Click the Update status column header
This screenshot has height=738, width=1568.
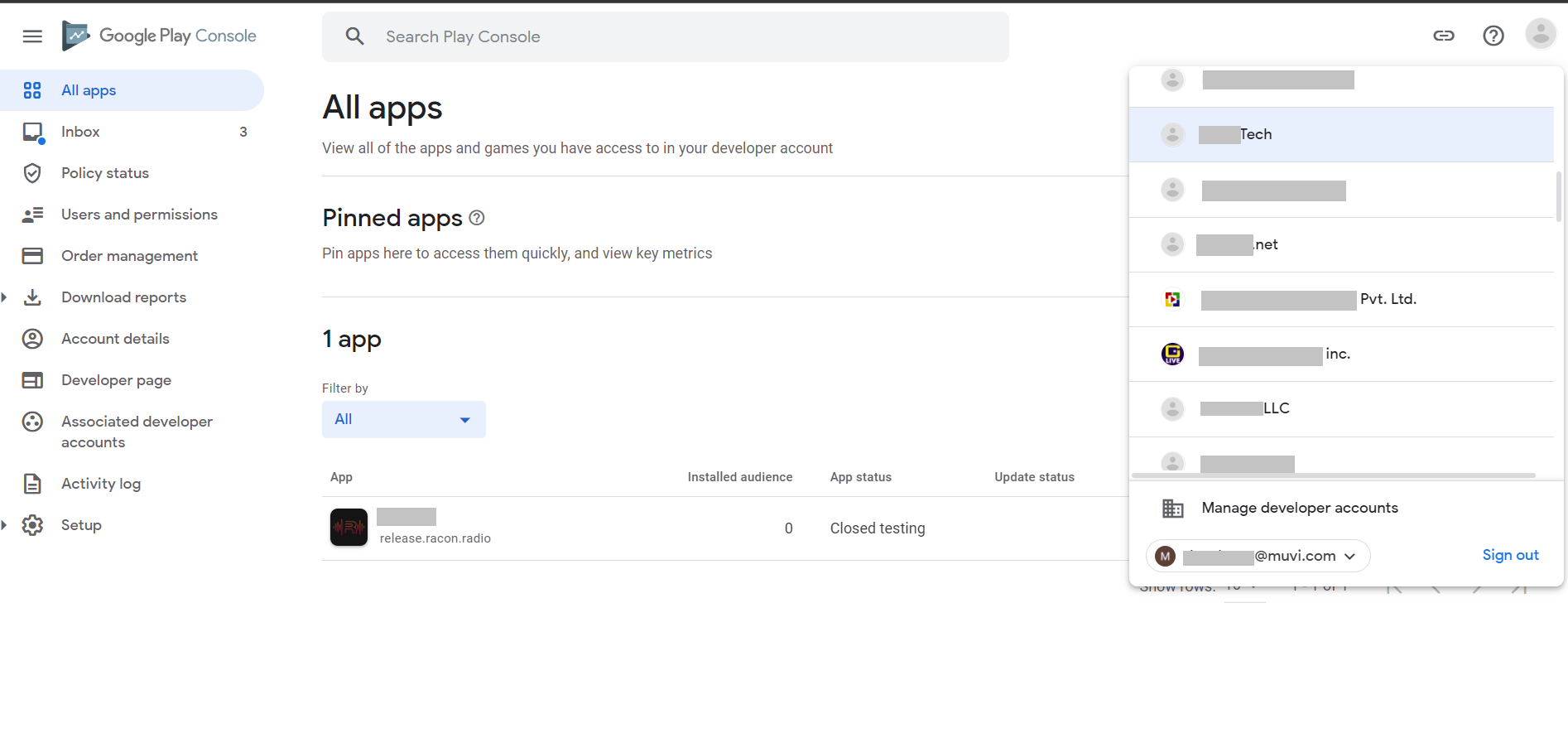click(x=1034, y=477)
